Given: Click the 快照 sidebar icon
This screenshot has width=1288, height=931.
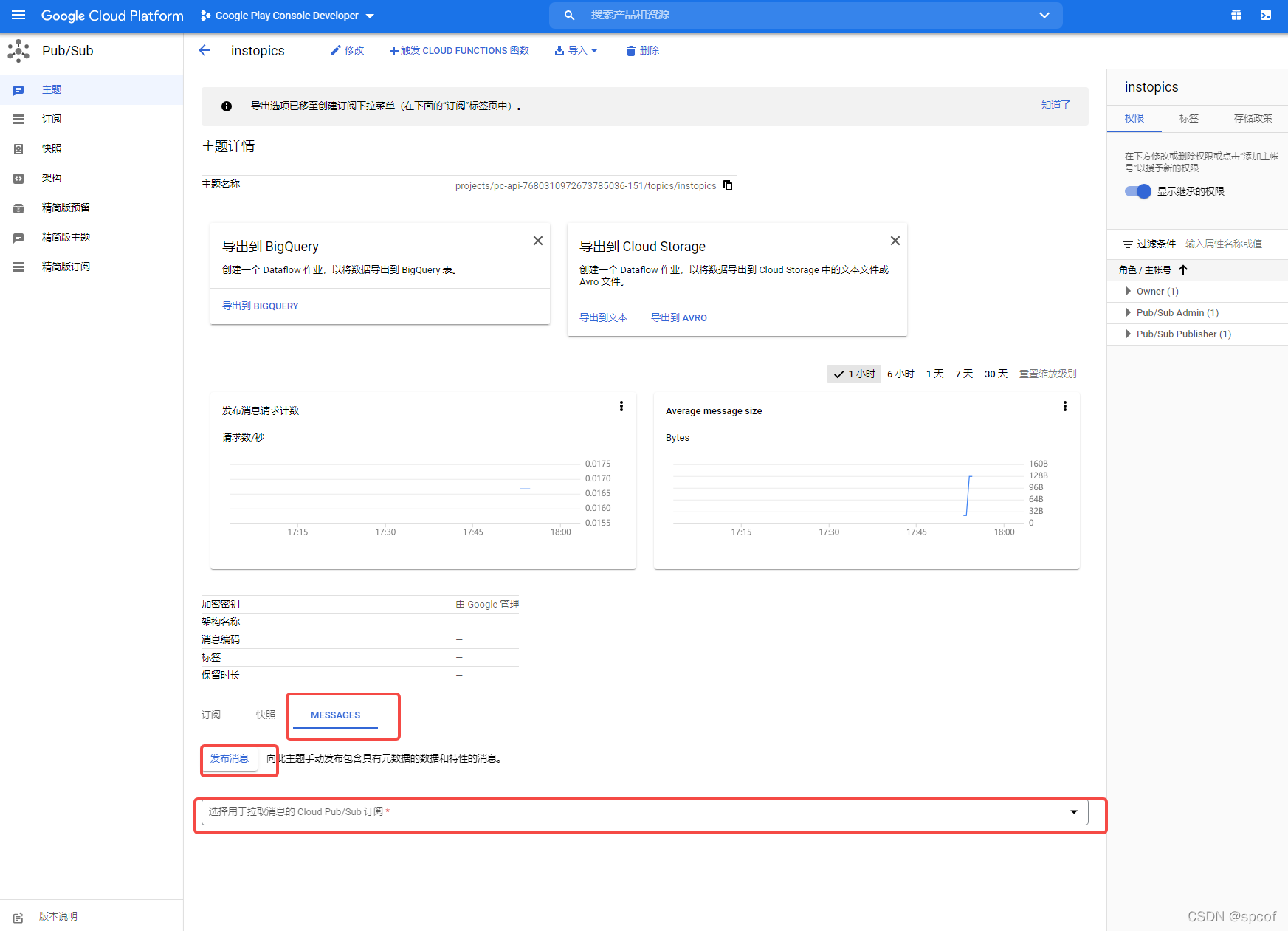Looking at the screenshot, I should [18, 148].
